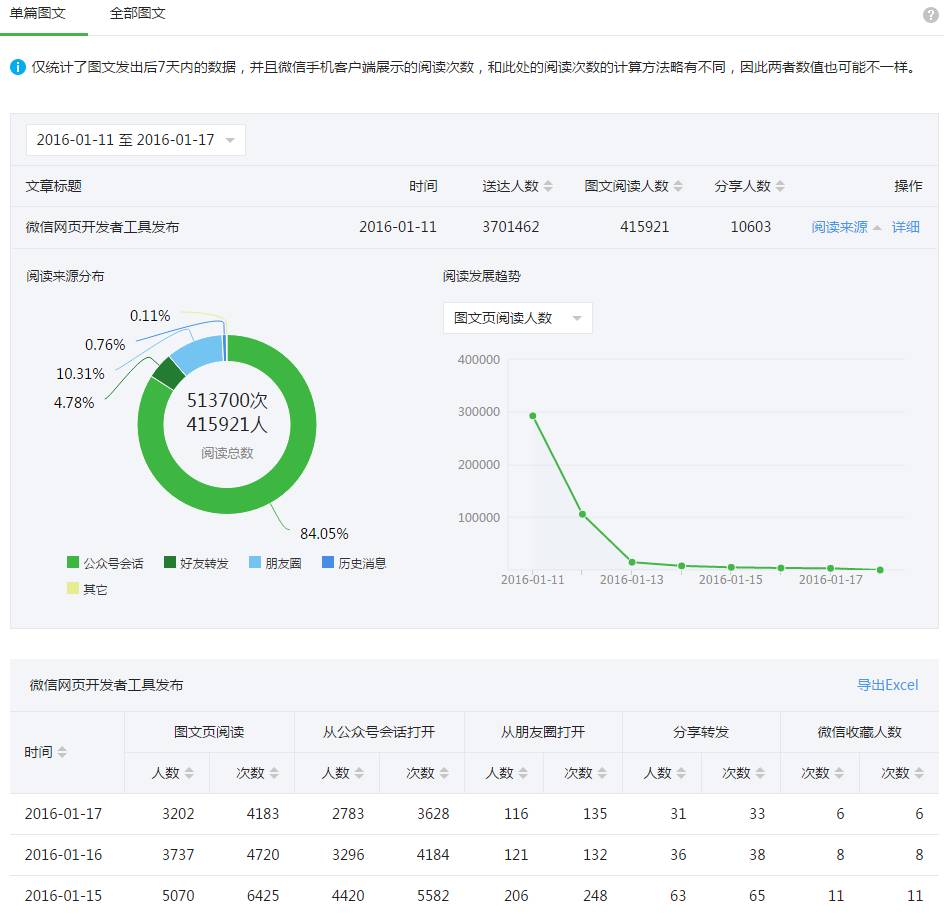Click the 阅读发展趋势 section heading
This screenshot has height=916, width=944.
coord(482,276)
